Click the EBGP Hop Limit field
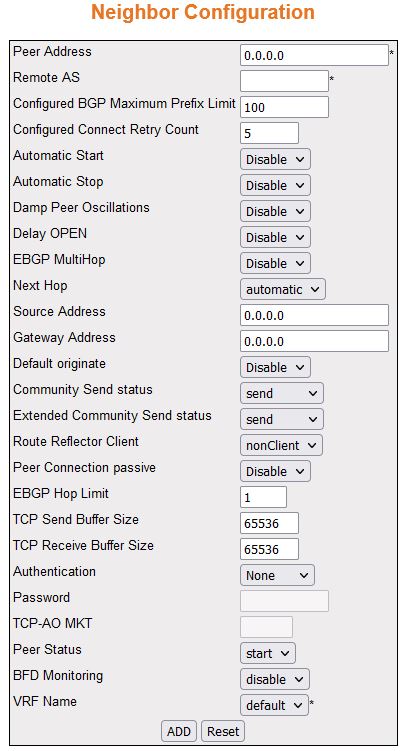 (x=263, y=497)
